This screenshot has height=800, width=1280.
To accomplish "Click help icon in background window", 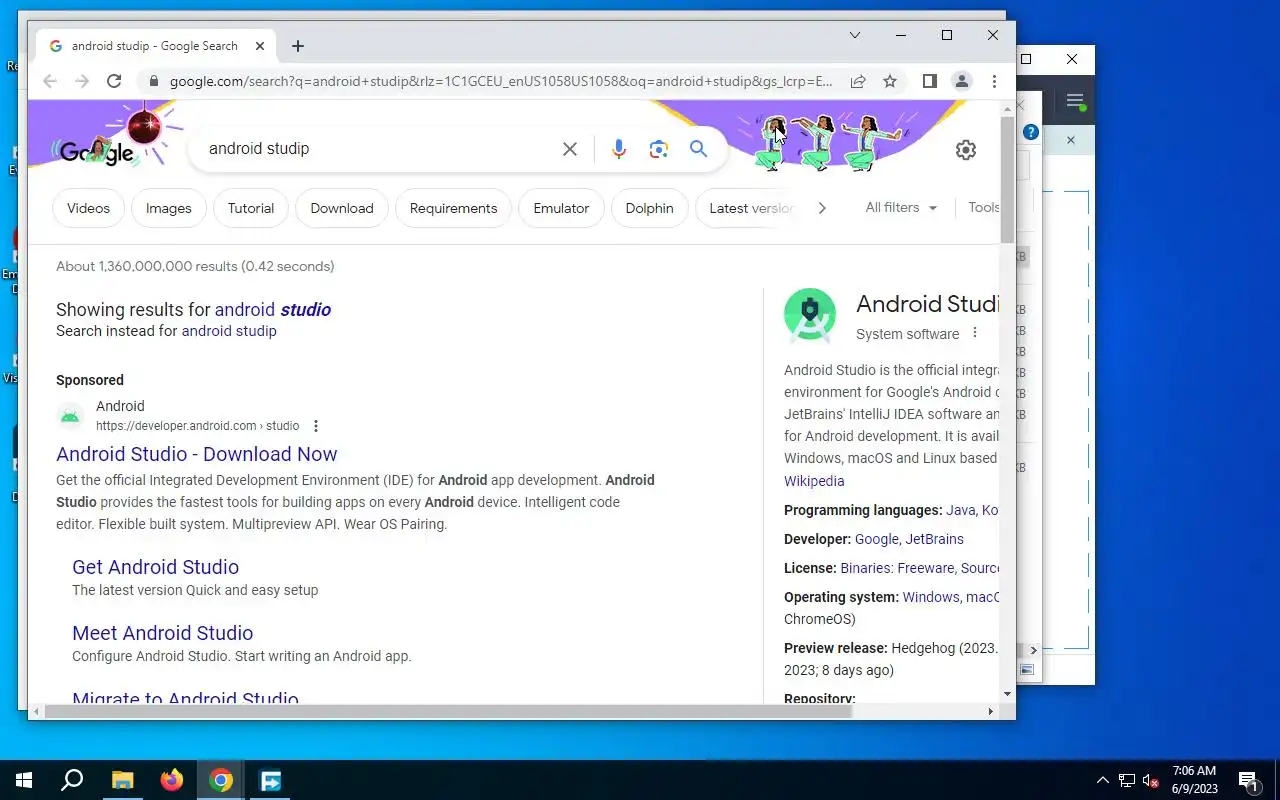I will click(x=1031, y=132).
